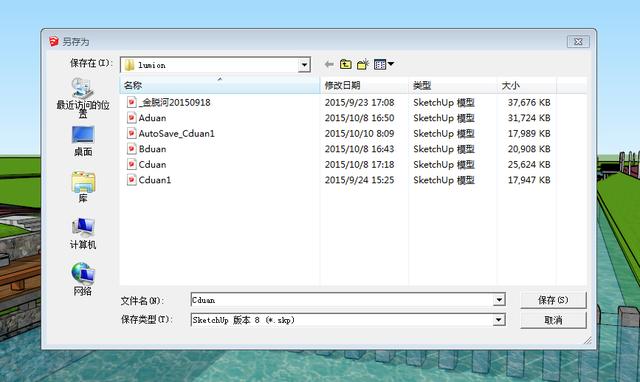Click the size value 20,908 KB
Image resolution: width=640 pixels, height=382 pixels.
529,149
